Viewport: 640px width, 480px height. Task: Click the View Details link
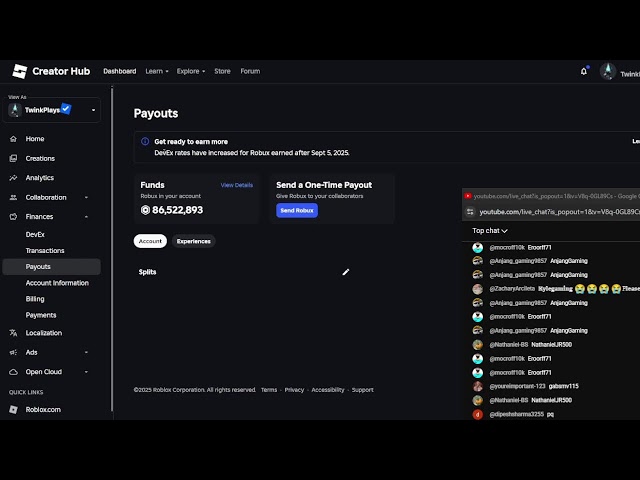pos(237,185)
